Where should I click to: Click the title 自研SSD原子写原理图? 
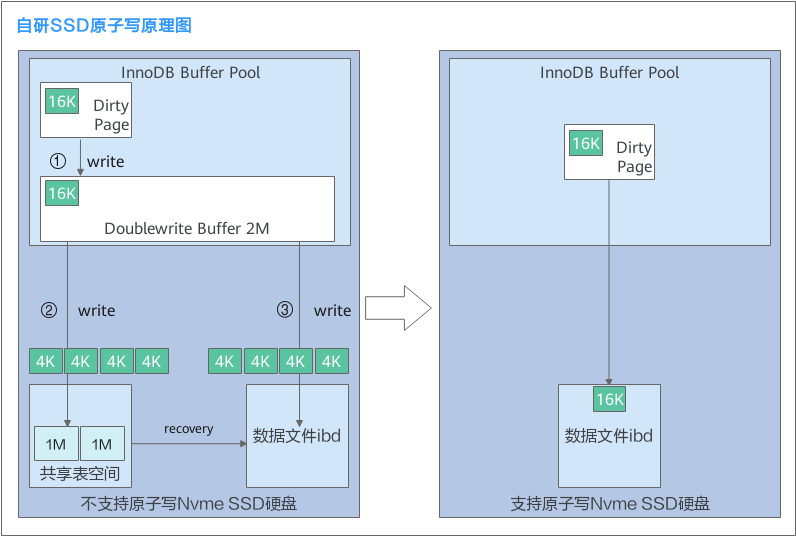104,25
